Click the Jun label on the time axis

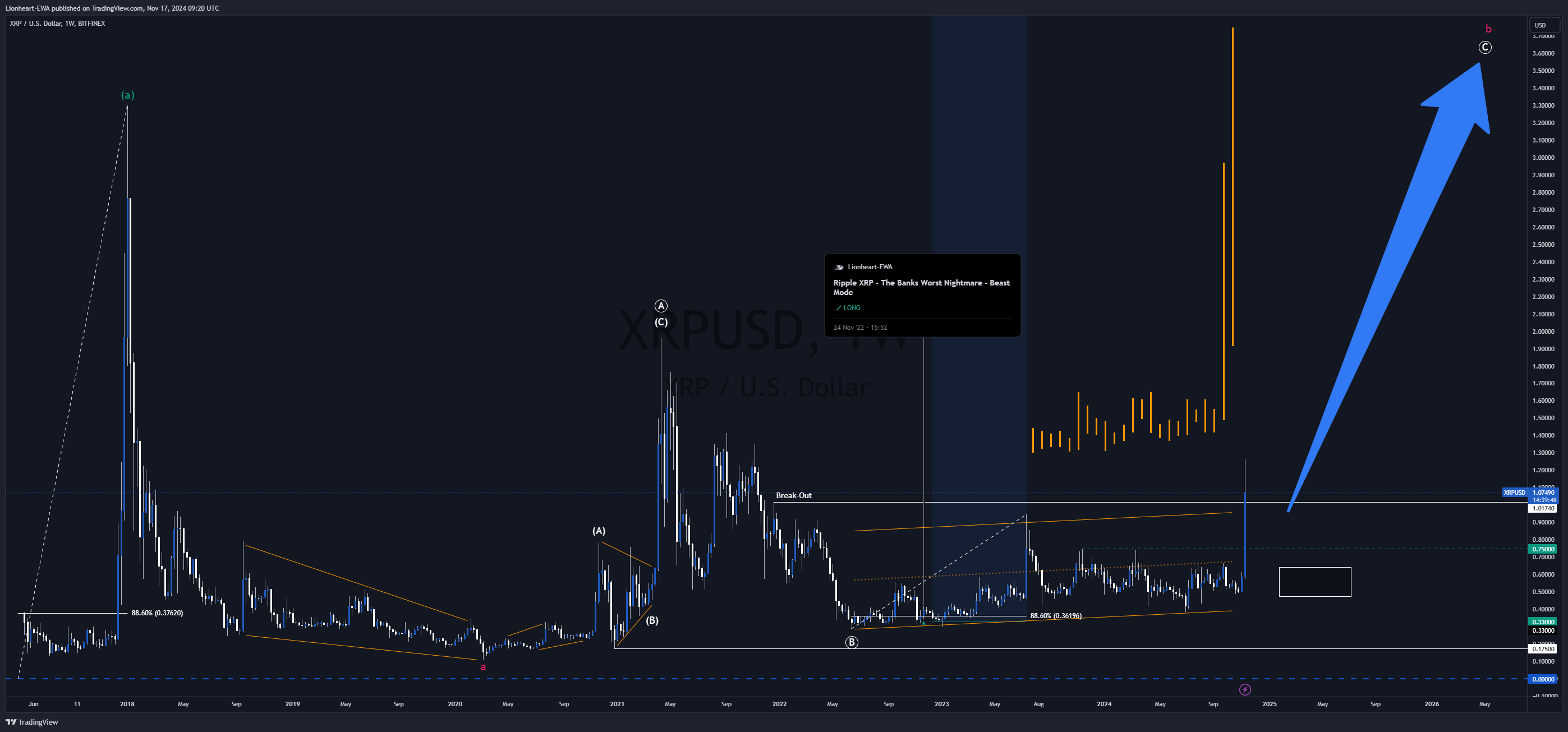click(34, 704)
